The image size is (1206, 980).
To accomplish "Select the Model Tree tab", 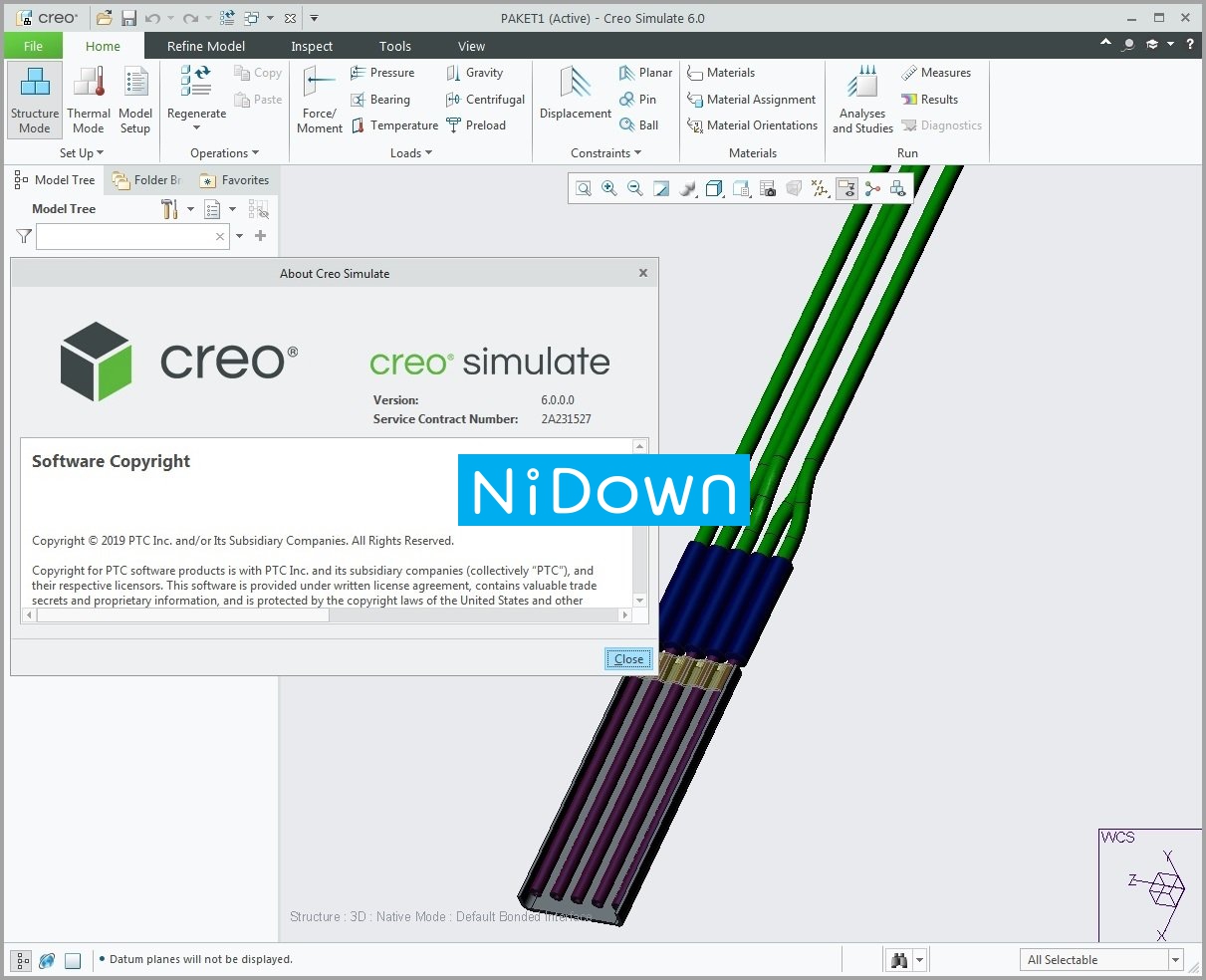I will [55, 180].
